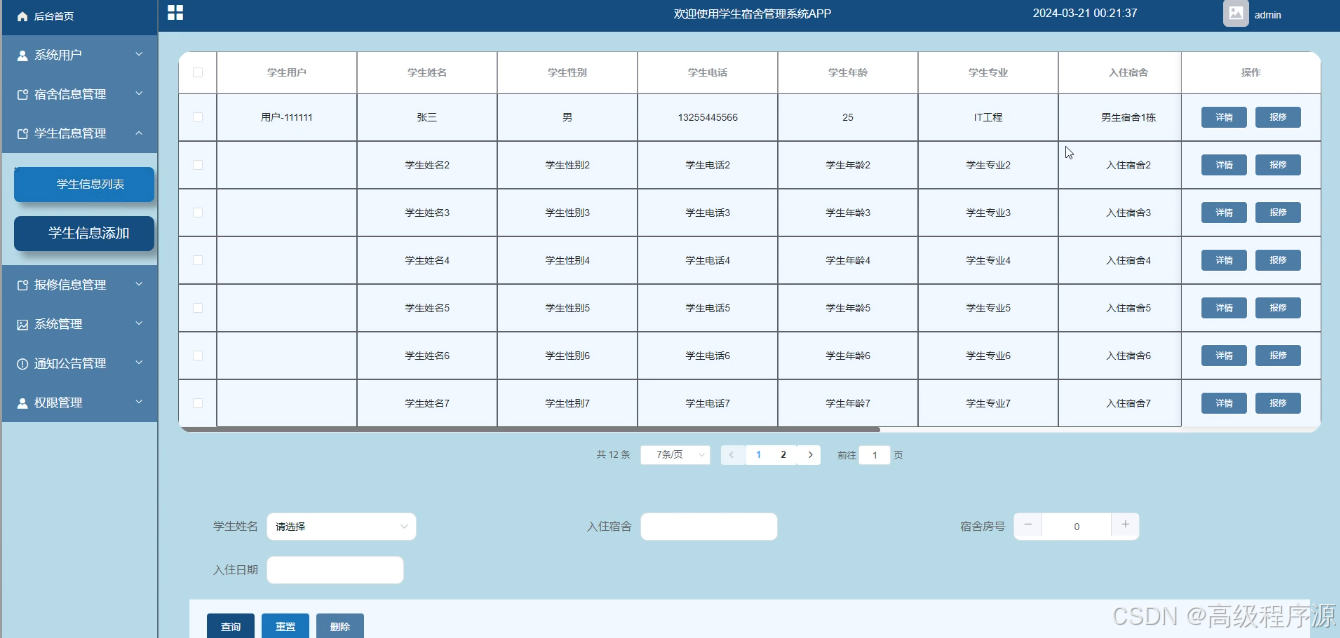This screenshot has width=1340, height=638.
Task: Click the icon beside 报修信息管理
Action: pos(23,285)
